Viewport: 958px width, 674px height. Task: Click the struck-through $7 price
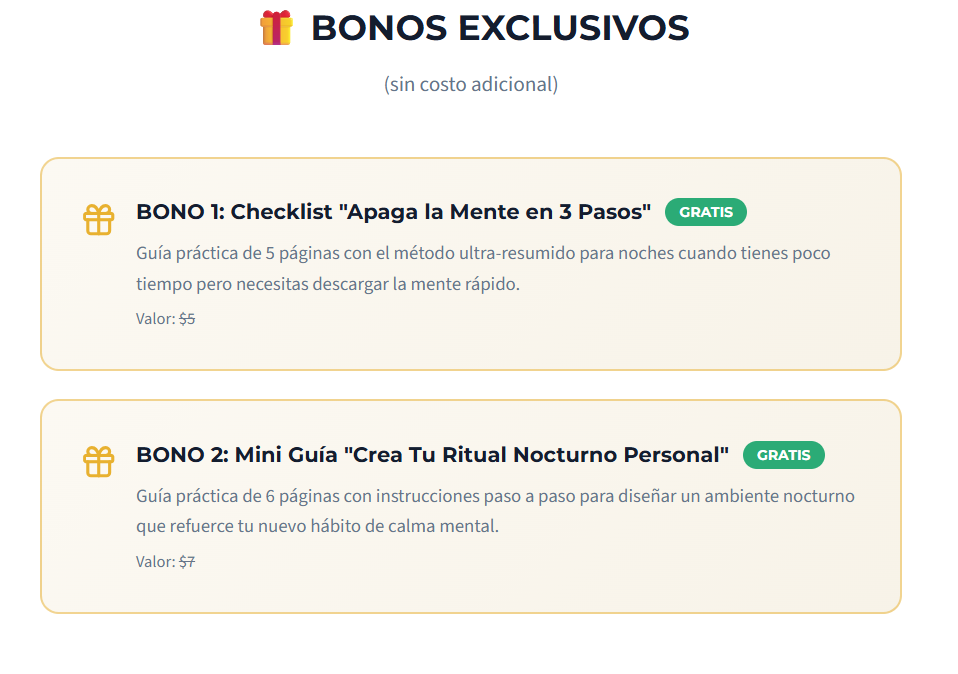point(187,562)
